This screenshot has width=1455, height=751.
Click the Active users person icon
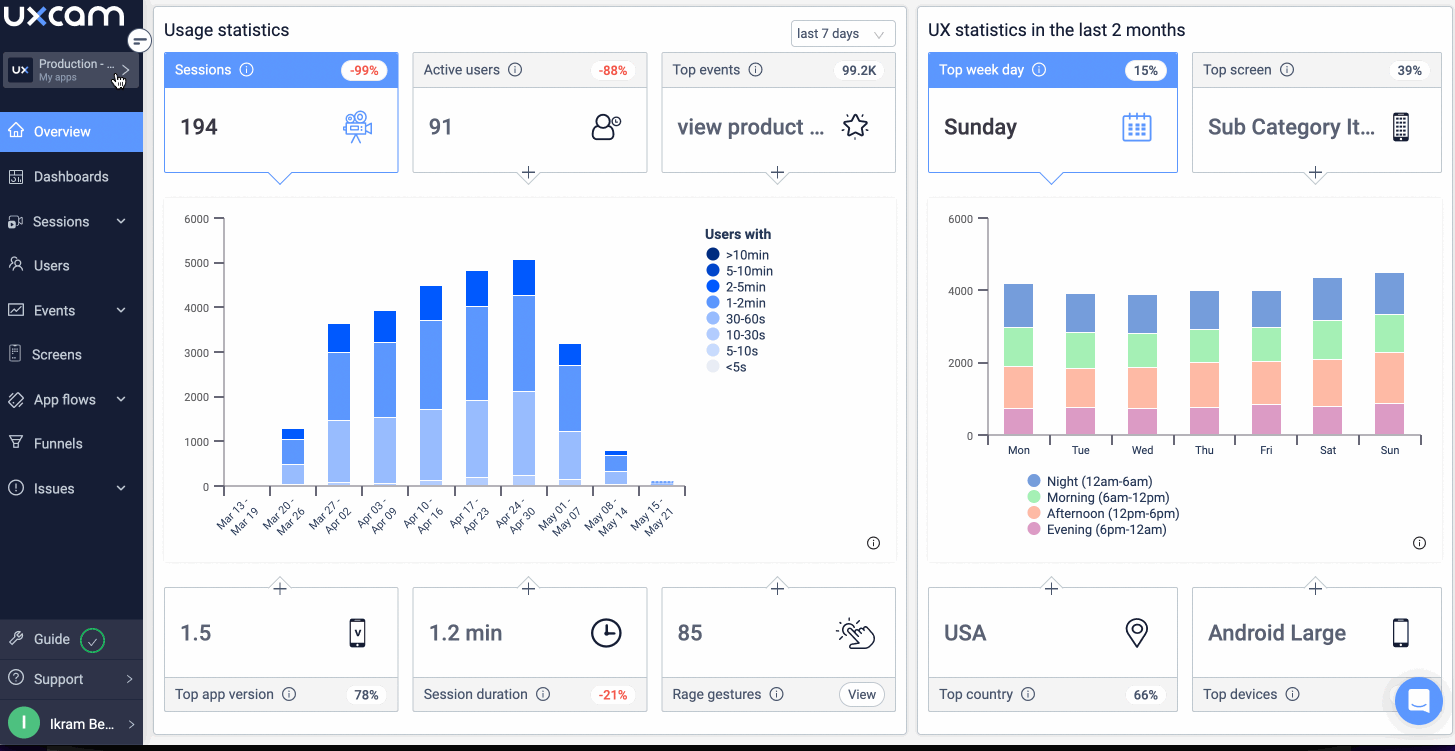pyautogui.click(x=606, y=127)
